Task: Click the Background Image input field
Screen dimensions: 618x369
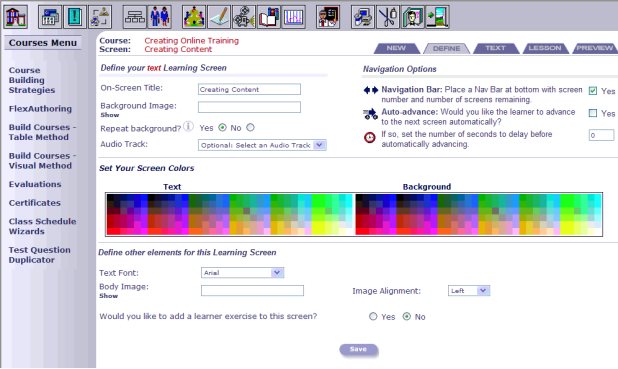Action: tap(249, 107)
